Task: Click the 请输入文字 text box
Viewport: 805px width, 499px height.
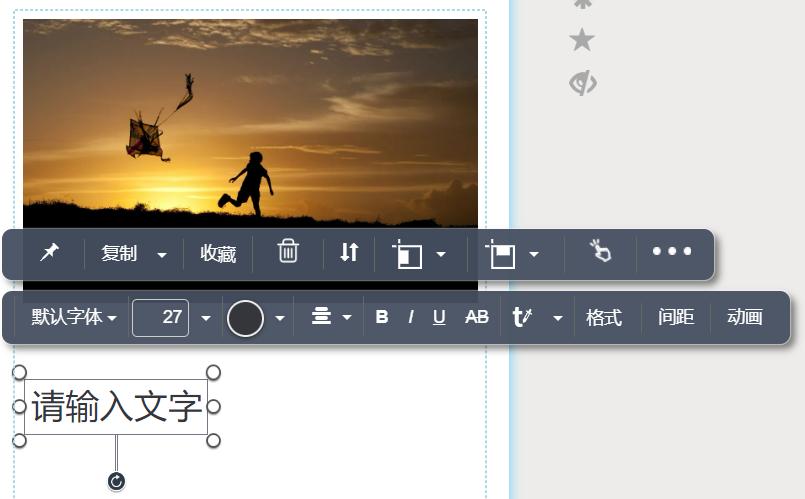Action: click(116, 407)
